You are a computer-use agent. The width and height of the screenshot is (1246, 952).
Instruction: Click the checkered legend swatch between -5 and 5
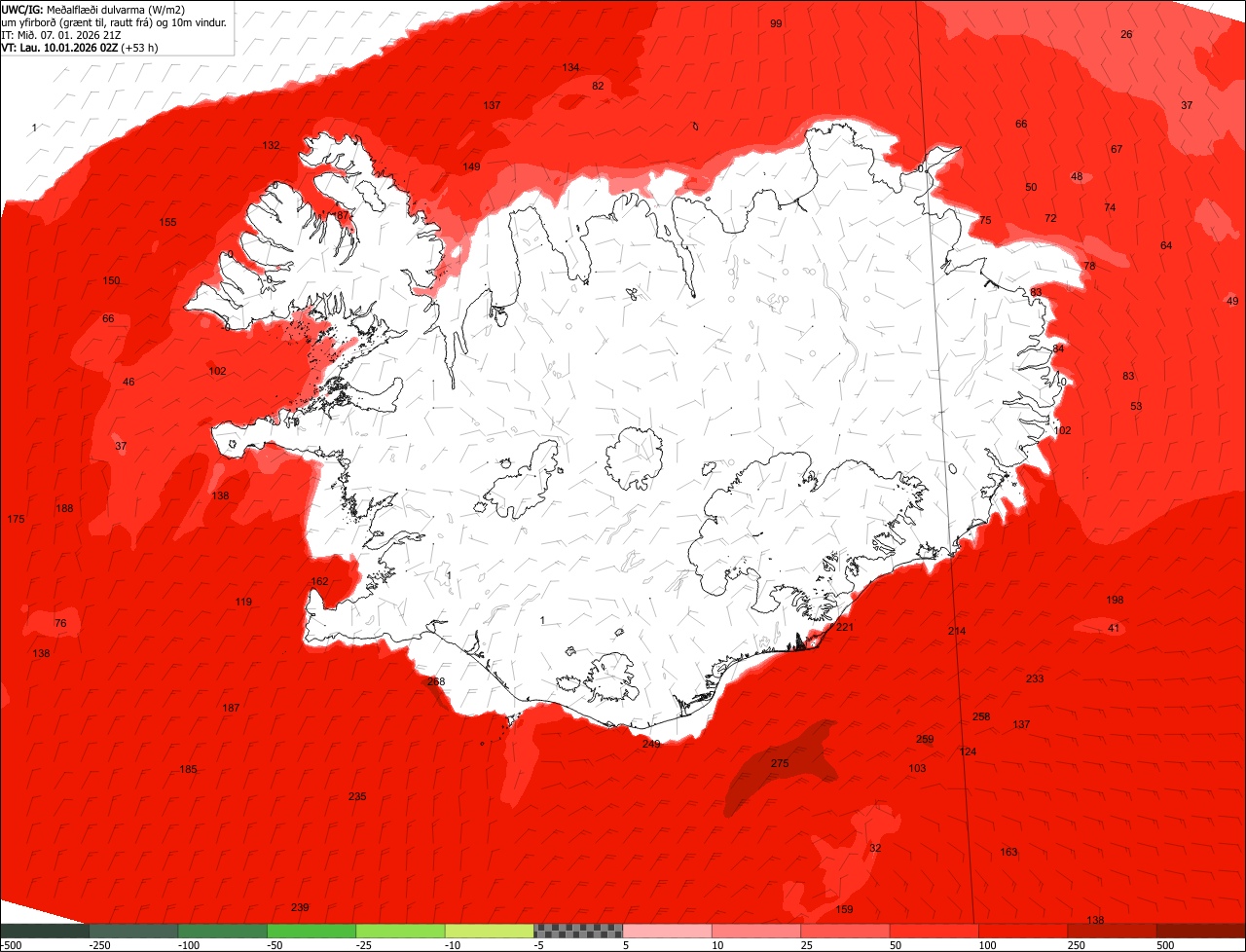578,931
